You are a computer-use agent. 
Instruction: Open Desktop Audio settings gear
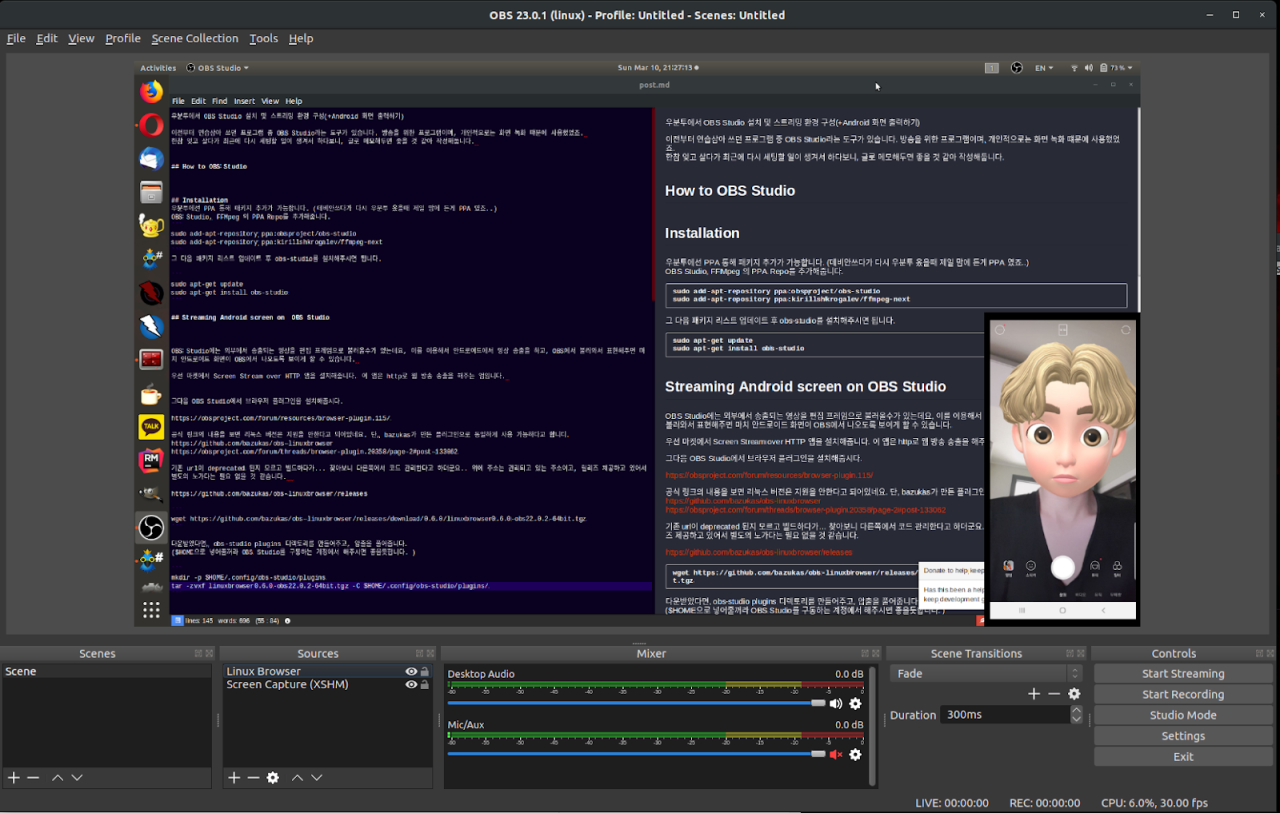point(855,704)
